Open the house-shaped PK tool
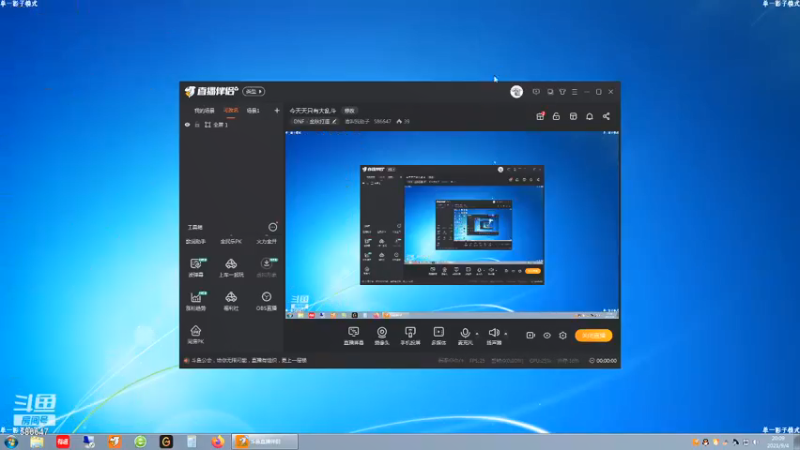 [196, 335]
